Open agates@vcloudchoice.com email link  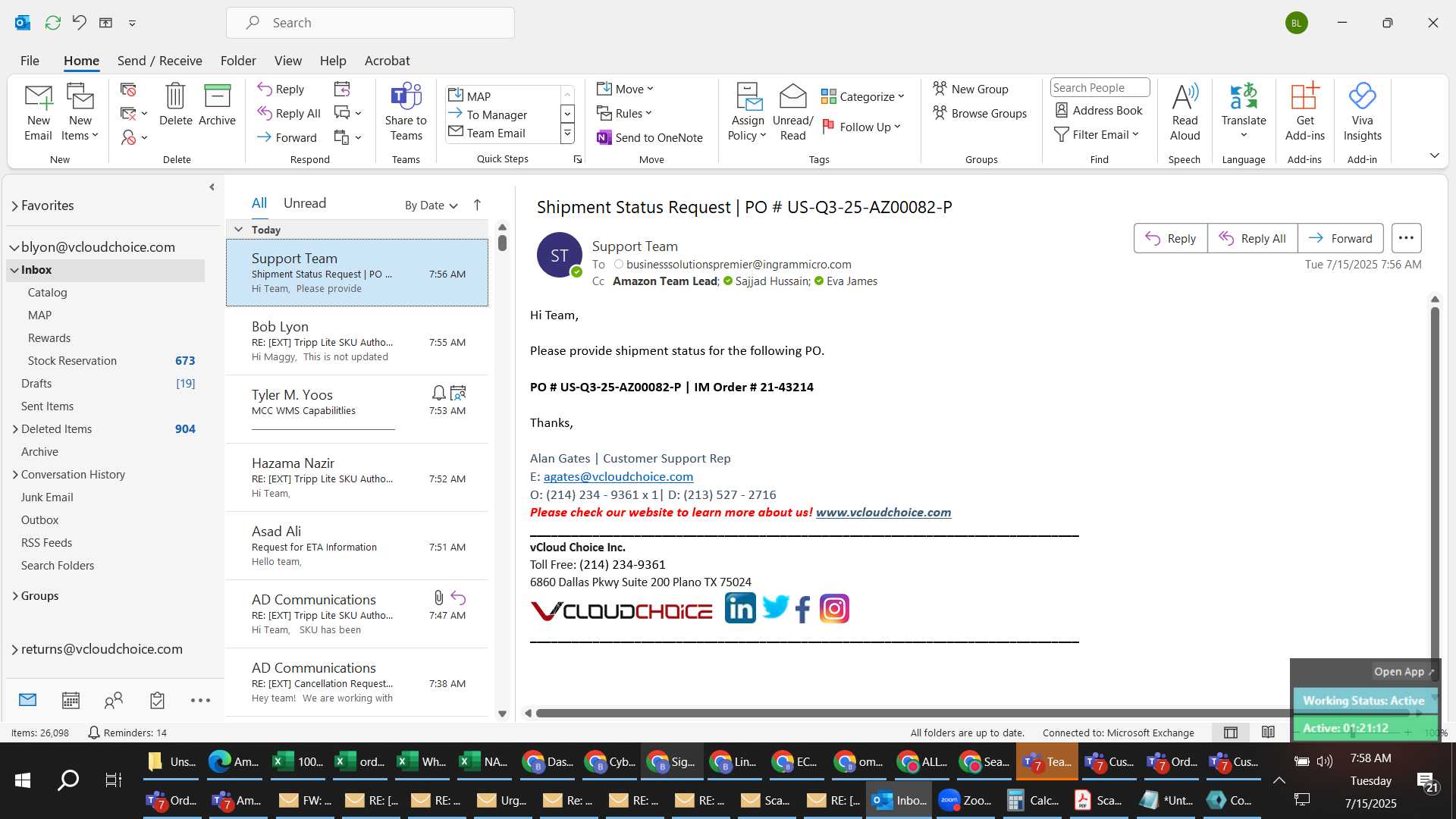click(618, 476)
